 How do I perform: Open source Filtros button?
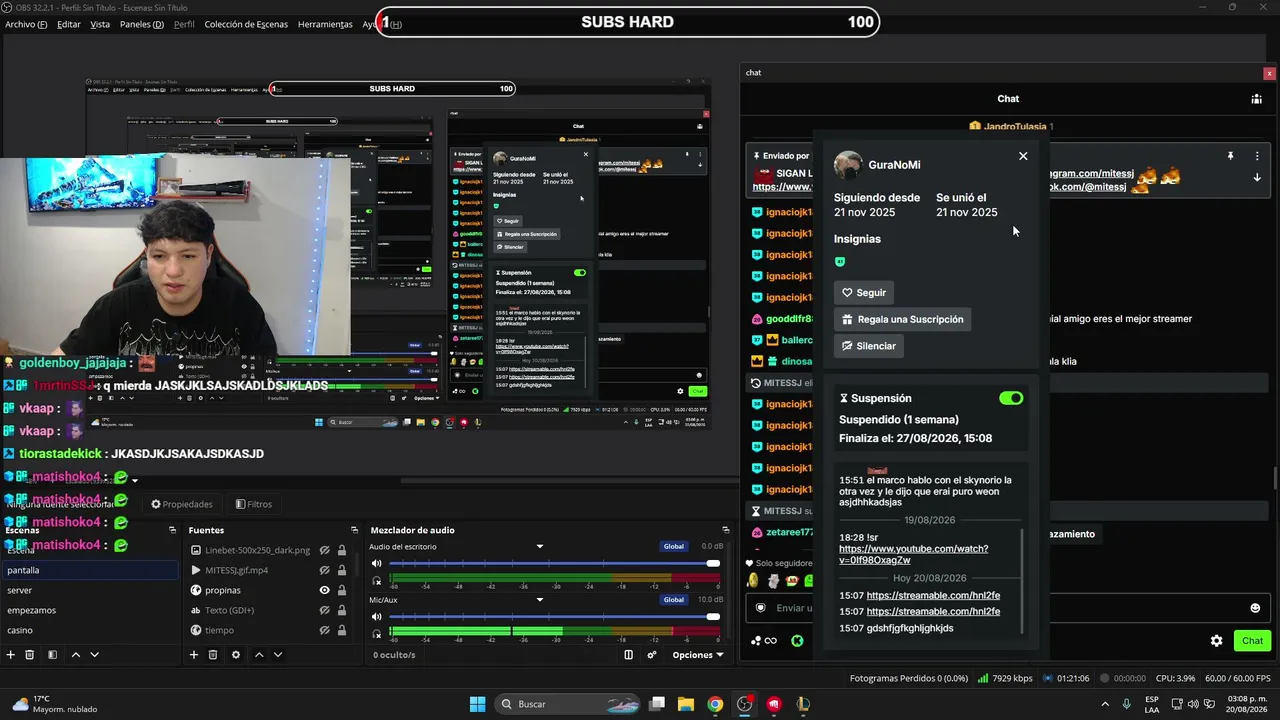(254, 504)
